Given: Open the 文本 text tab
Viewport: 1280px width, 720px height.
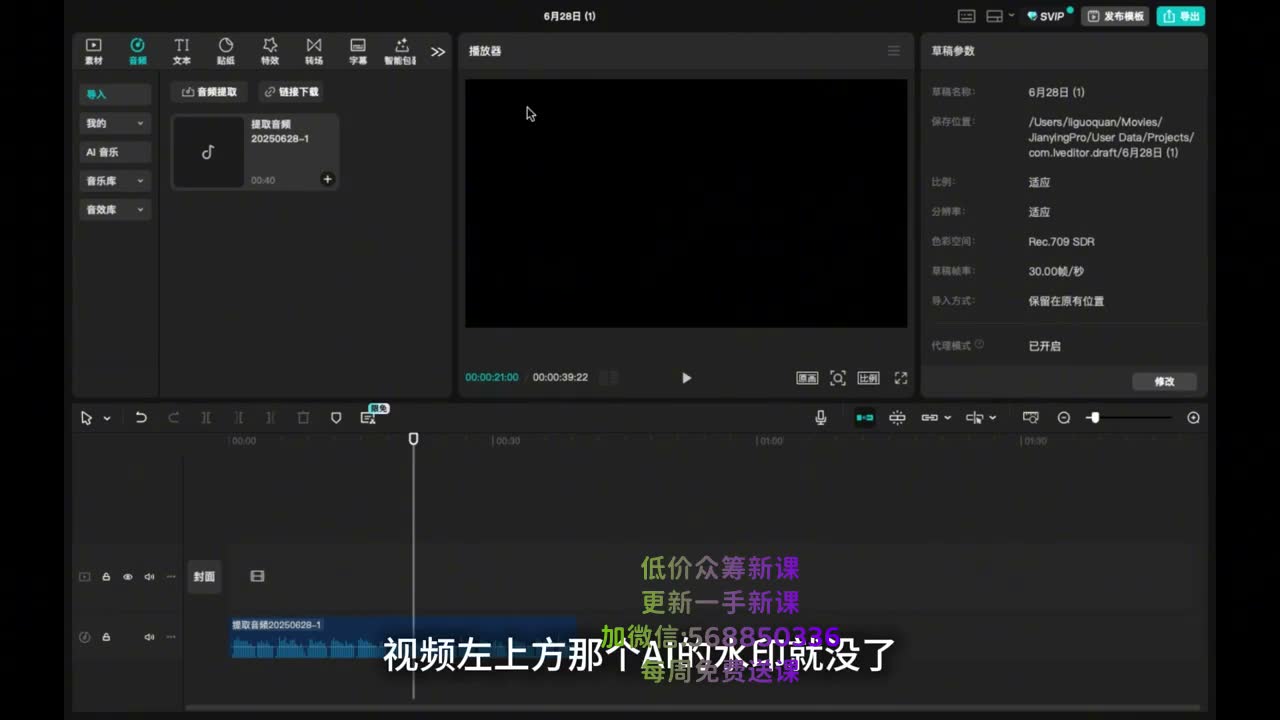Looking at the screenshot, I should point(181,51).
